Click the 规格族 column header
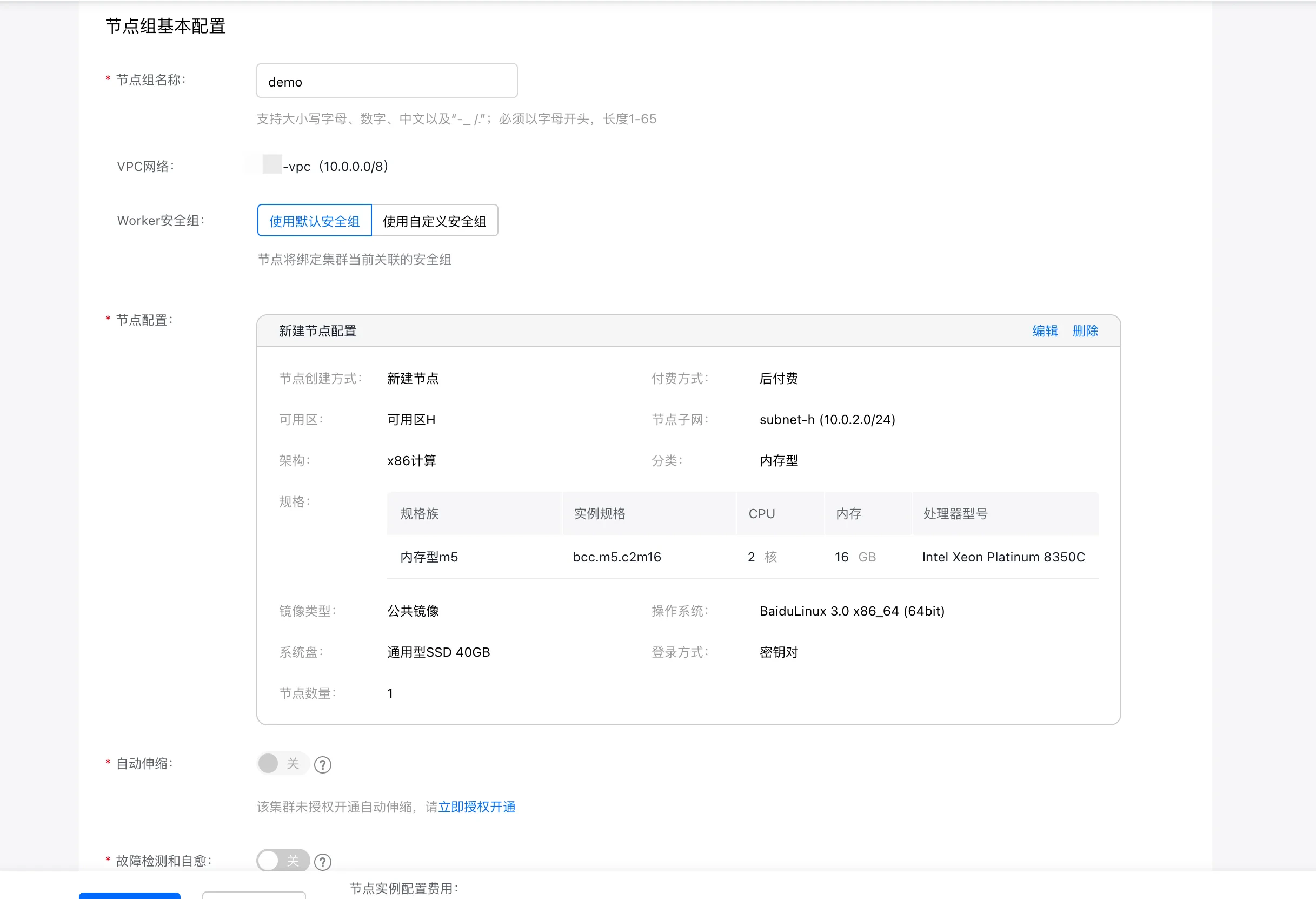The image size is (1316, 899). (x=419, y=514)
